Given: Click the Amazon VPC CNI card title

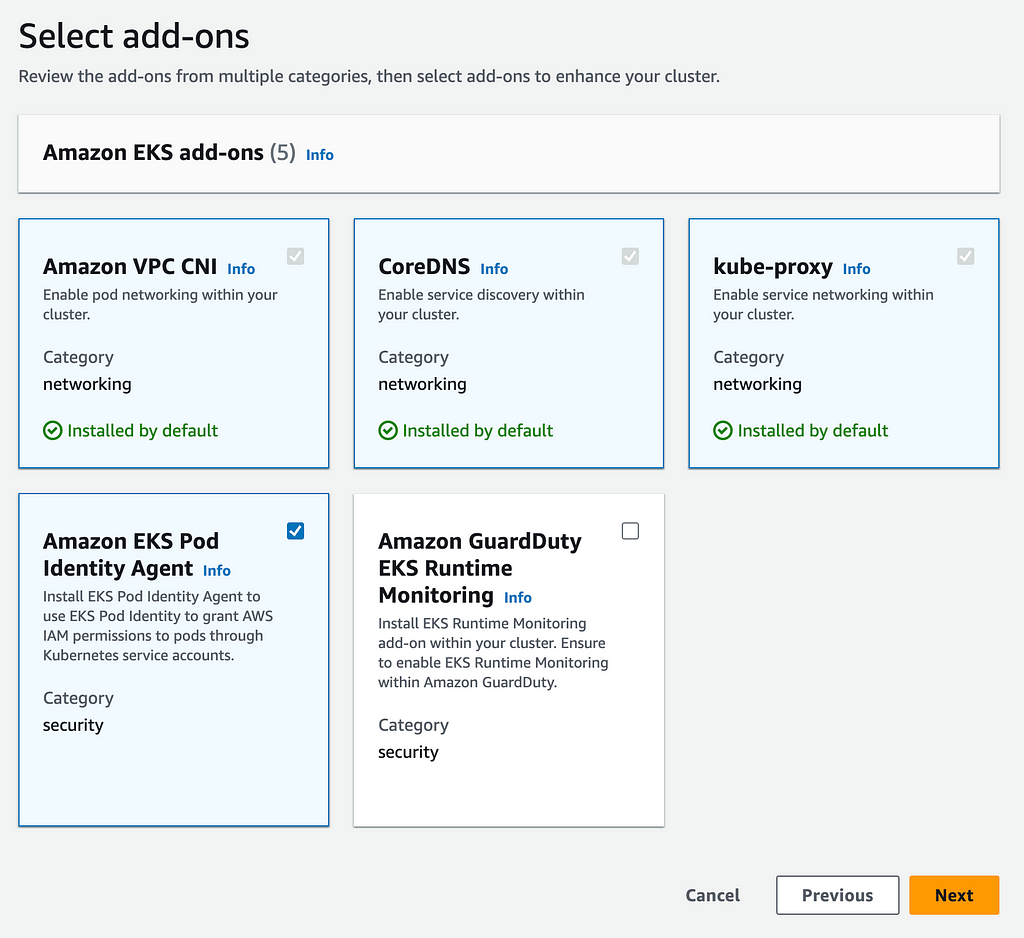Looking at the screenshot, I should pos(130,267).
